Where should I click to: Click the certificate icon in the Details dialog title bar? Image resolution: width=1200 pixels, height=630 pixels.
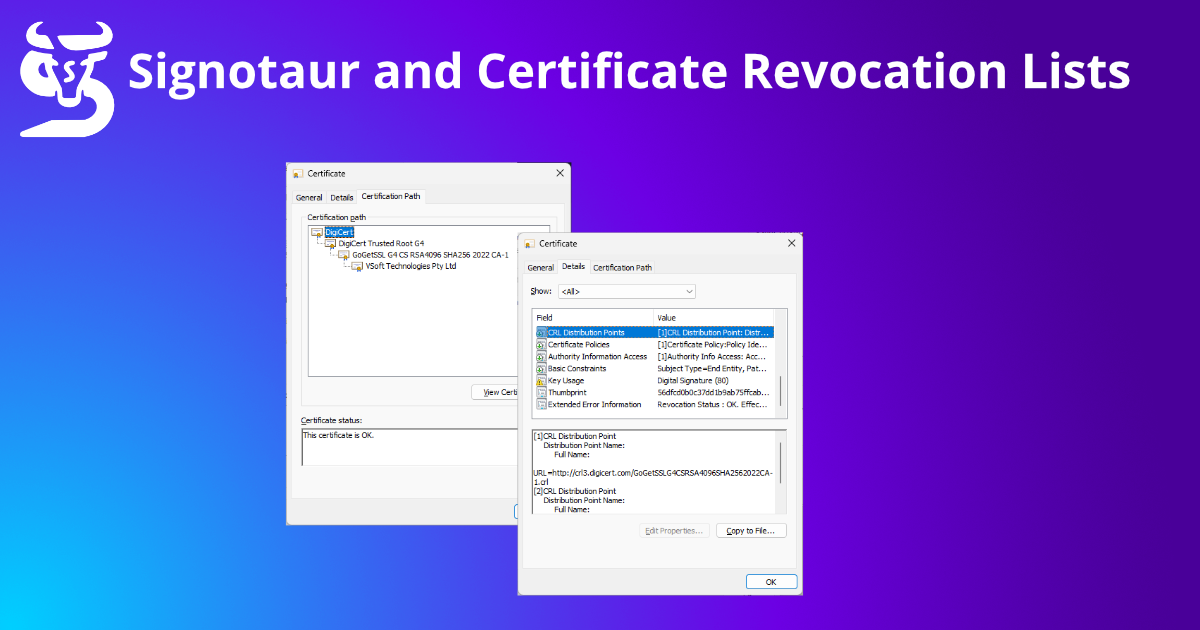pyautogui.click(x=530, y=243)
